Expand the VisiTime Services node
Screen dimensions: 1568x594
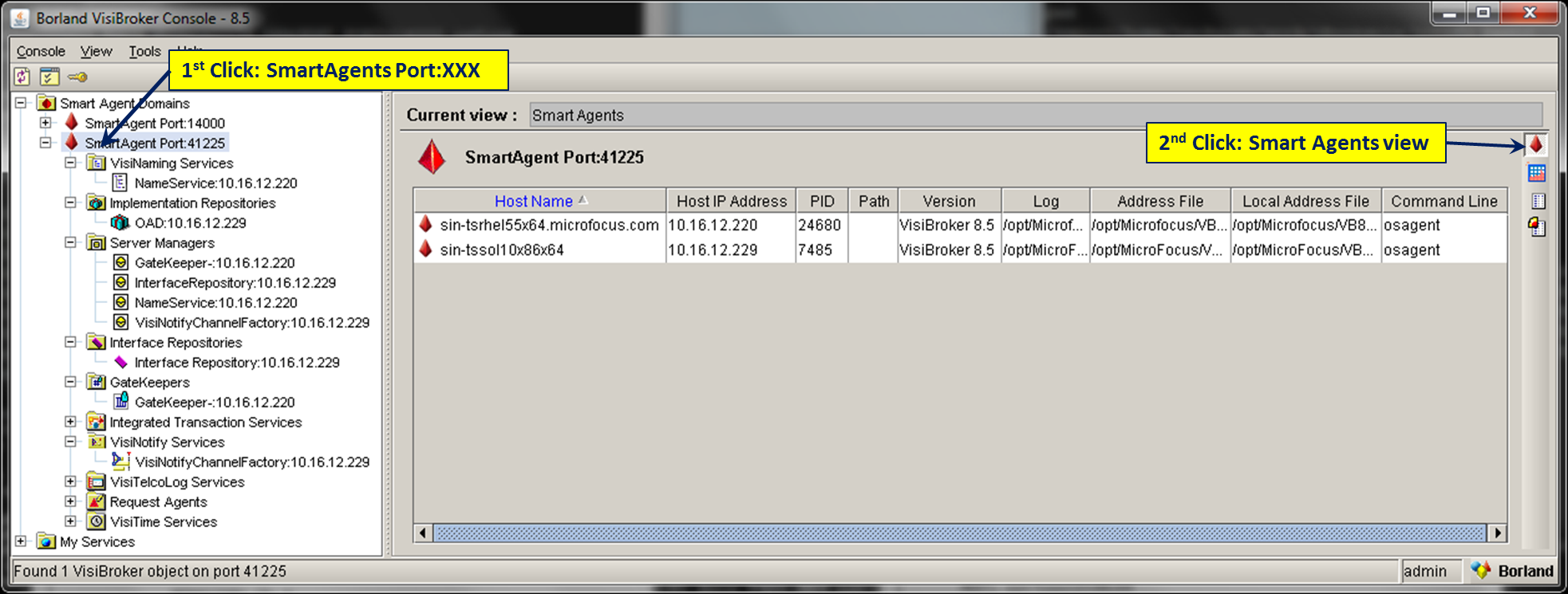click(x=70, y=521)
